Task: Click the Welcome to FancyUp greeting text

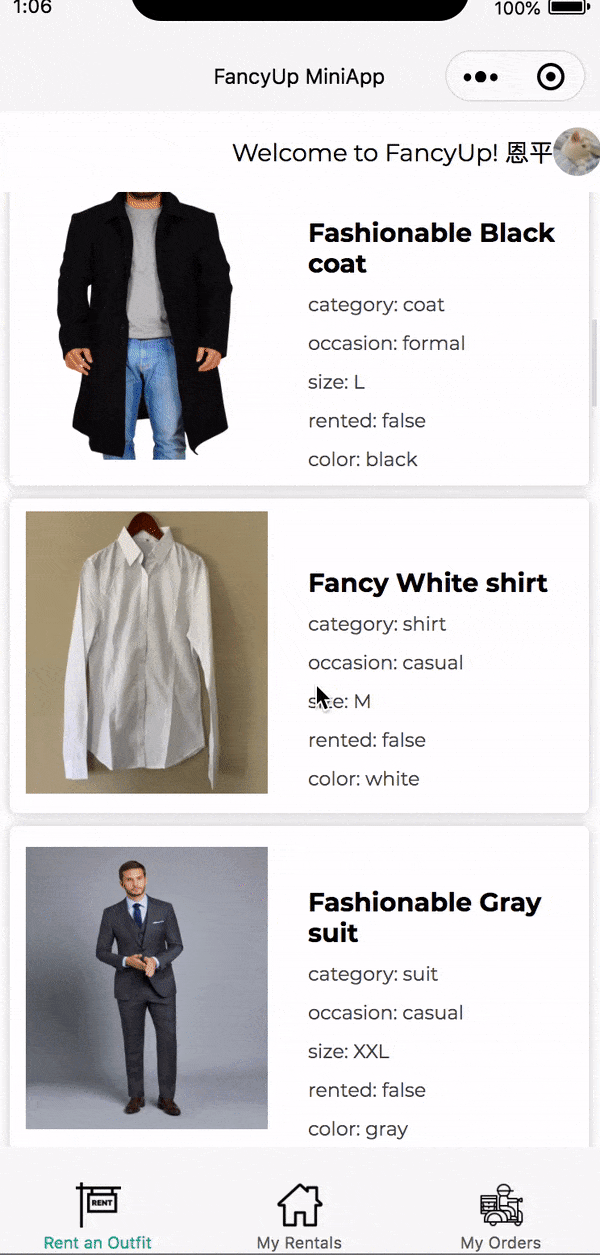Action: click(x=392, y=153)
